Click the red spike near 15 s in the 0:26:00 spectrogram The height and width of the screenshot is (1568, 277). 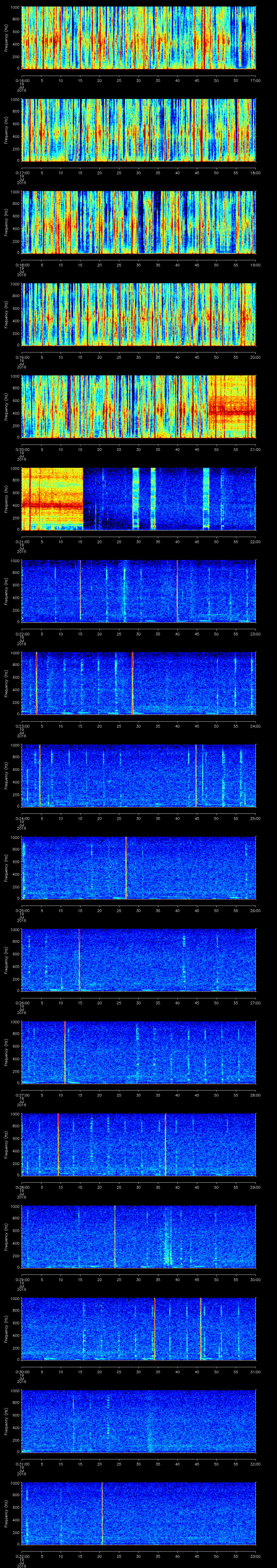79,960
